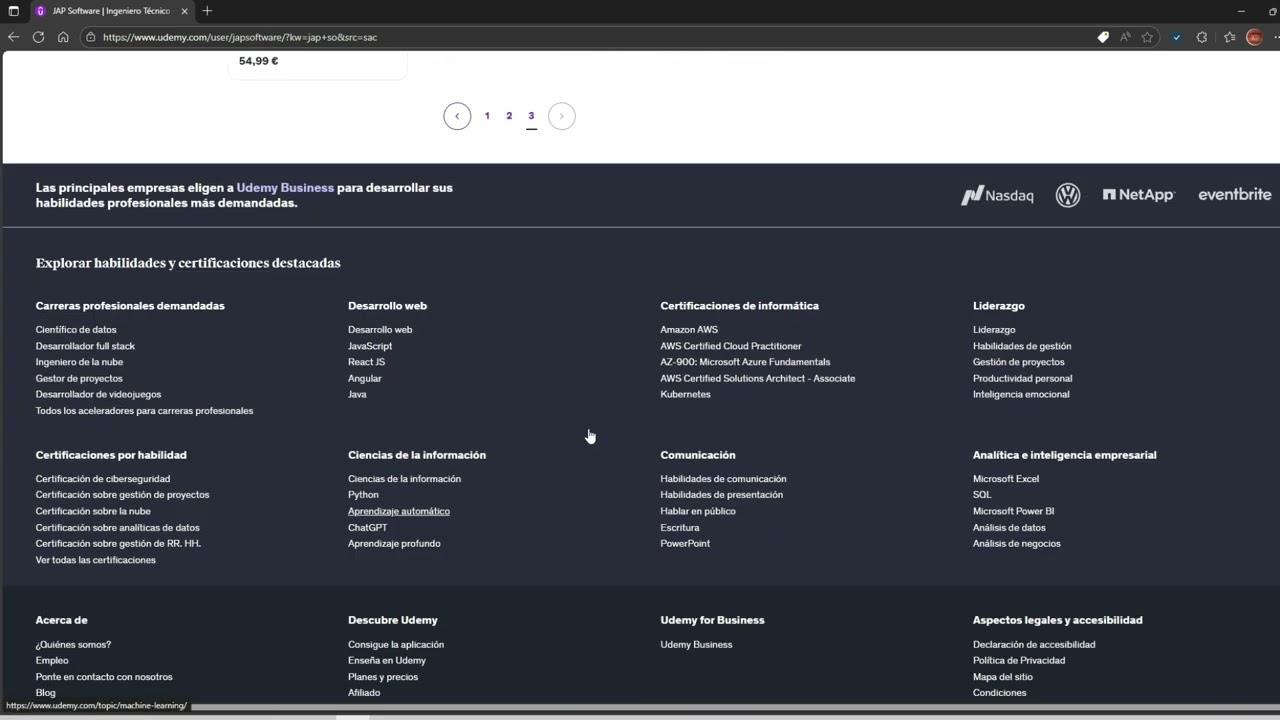Screen dimensions: 1280x720
Task: Open Todos los aceleradores para carreras profesionales
Action: tap(144, 410)
